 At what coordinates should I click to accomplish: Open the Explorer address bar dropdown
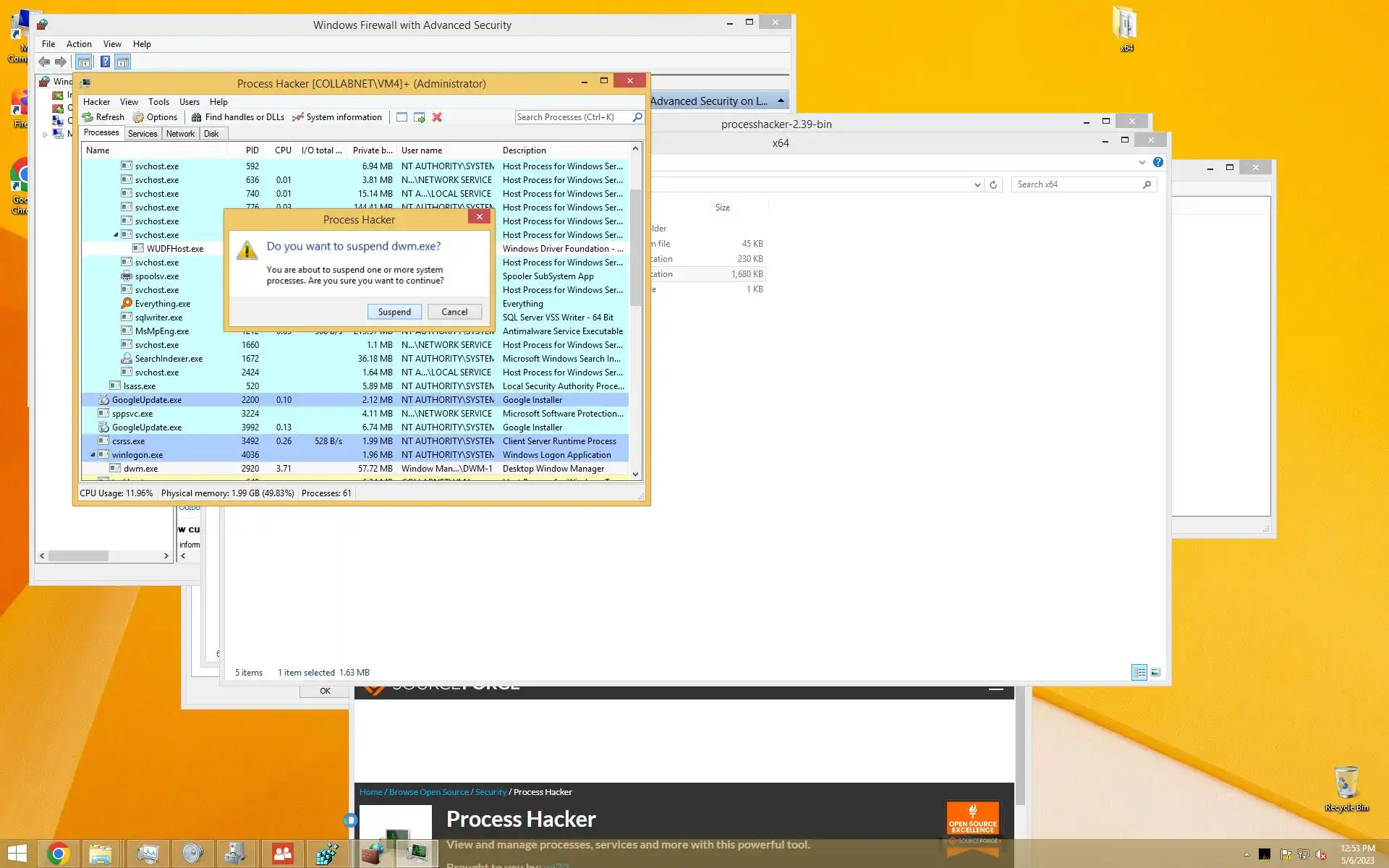977,184
